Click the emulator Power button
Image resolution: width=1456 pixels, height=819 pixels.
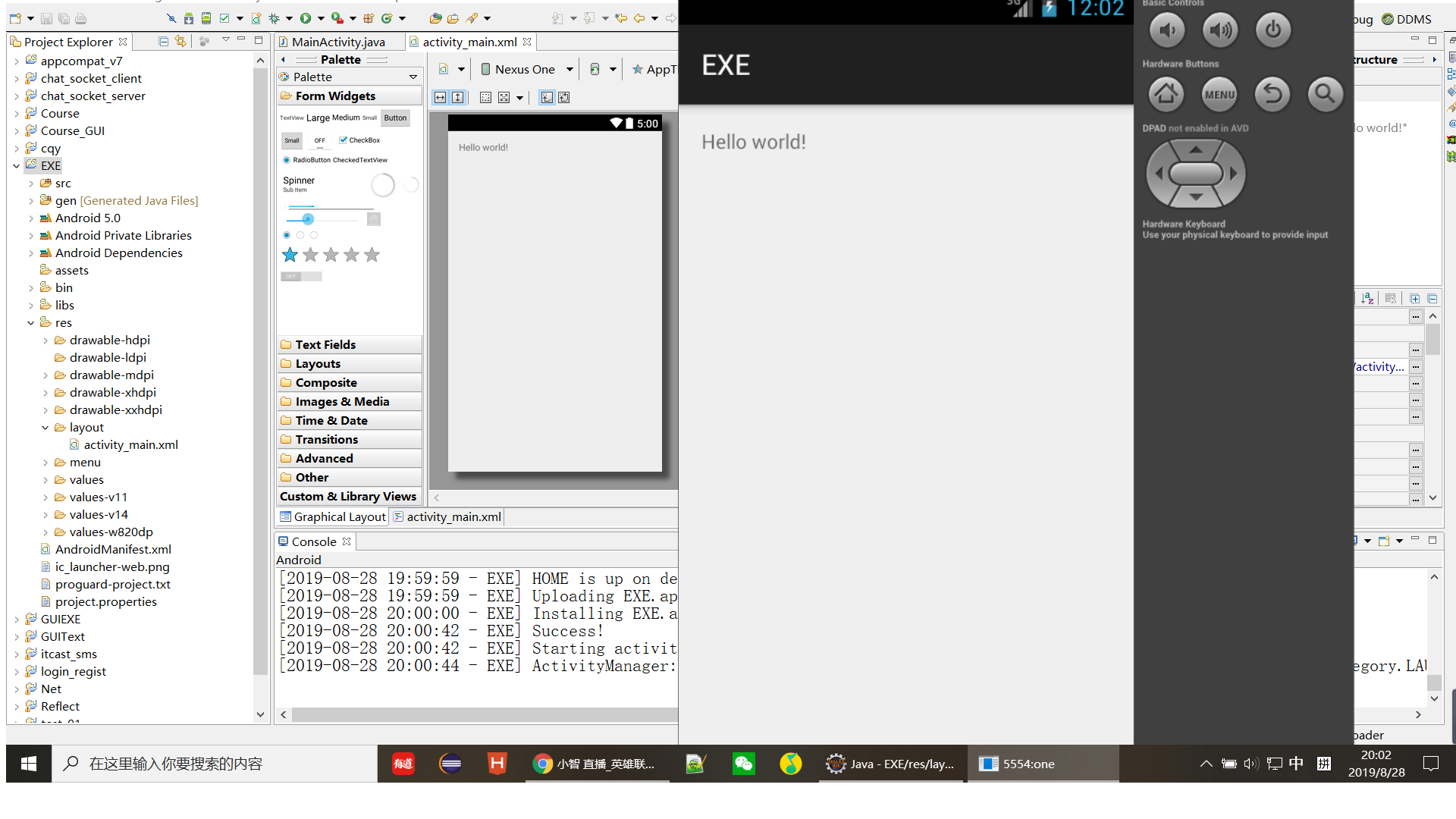coord(1272,30)
